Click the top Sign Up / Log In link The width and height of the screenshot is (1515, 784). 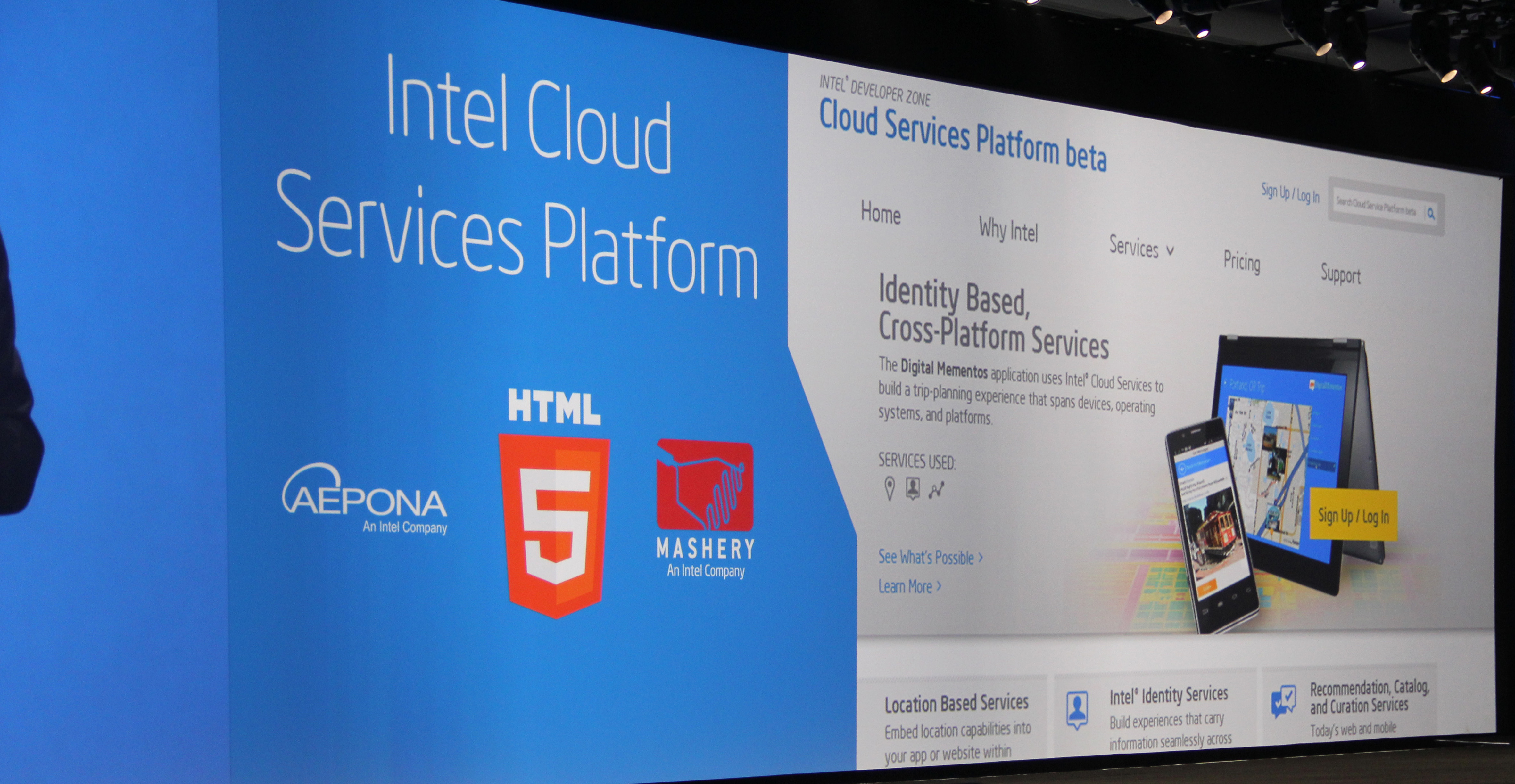pyautogui.click(x=1290, y=193)
